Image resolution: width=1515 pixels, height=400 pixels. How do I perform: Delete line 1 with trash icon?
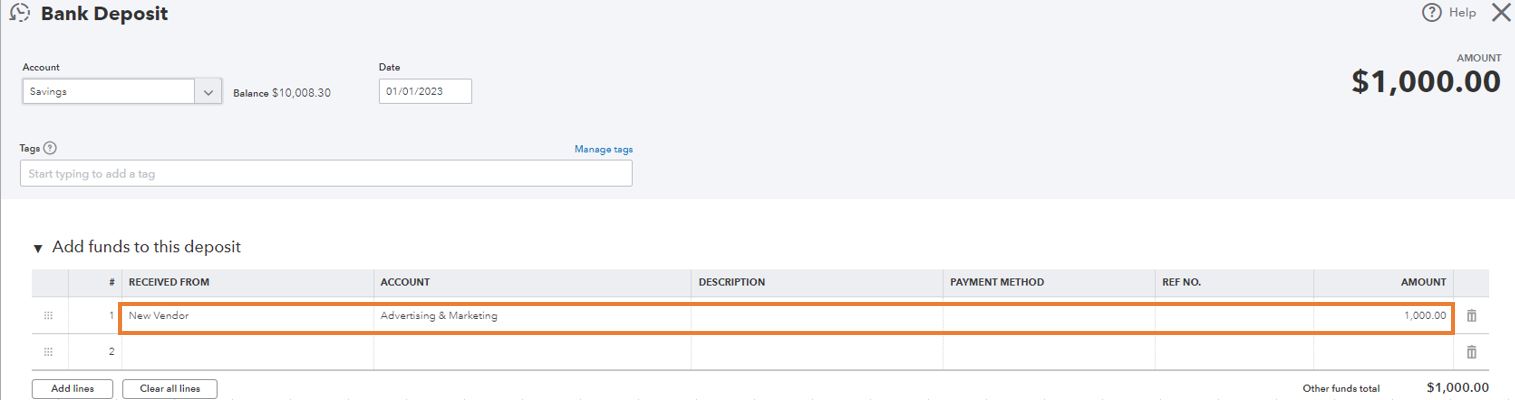[1471, 316]
